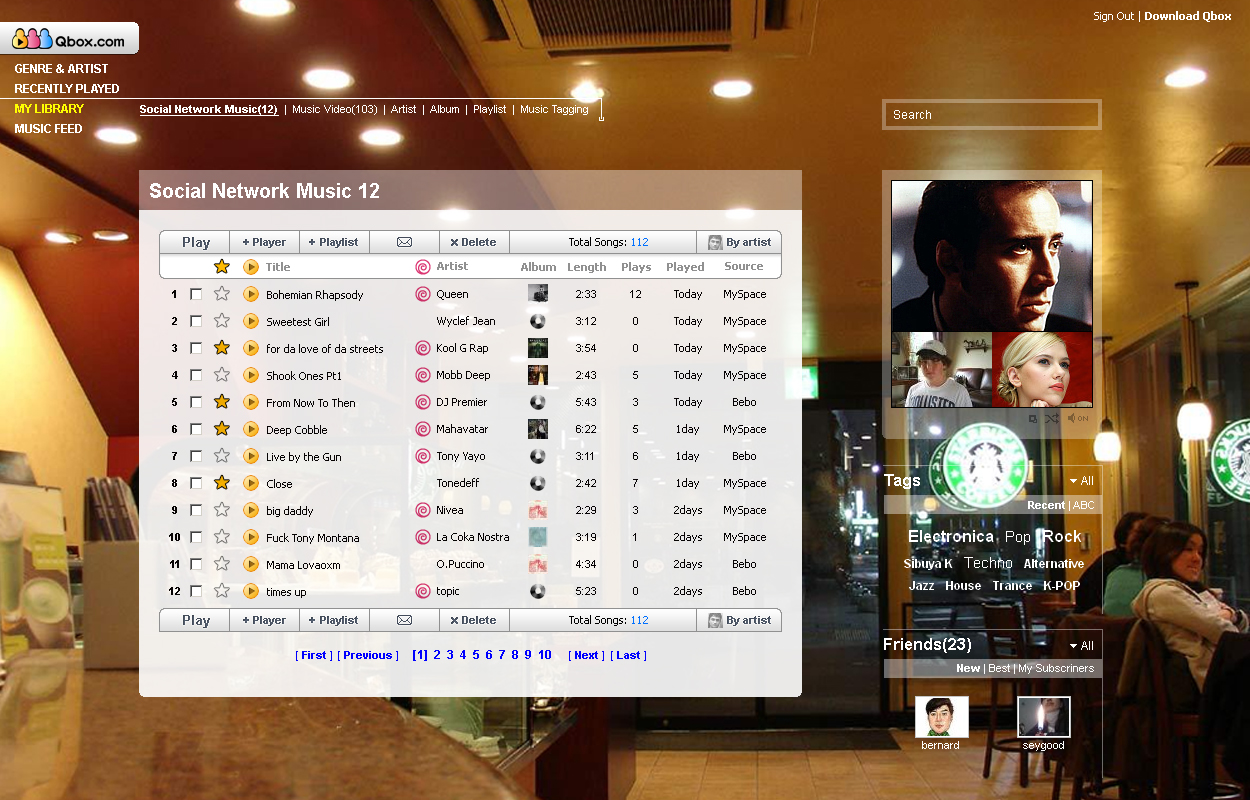
Task: Open GENRE & ARTIST in the left navigation
Action: pos(61,69)
